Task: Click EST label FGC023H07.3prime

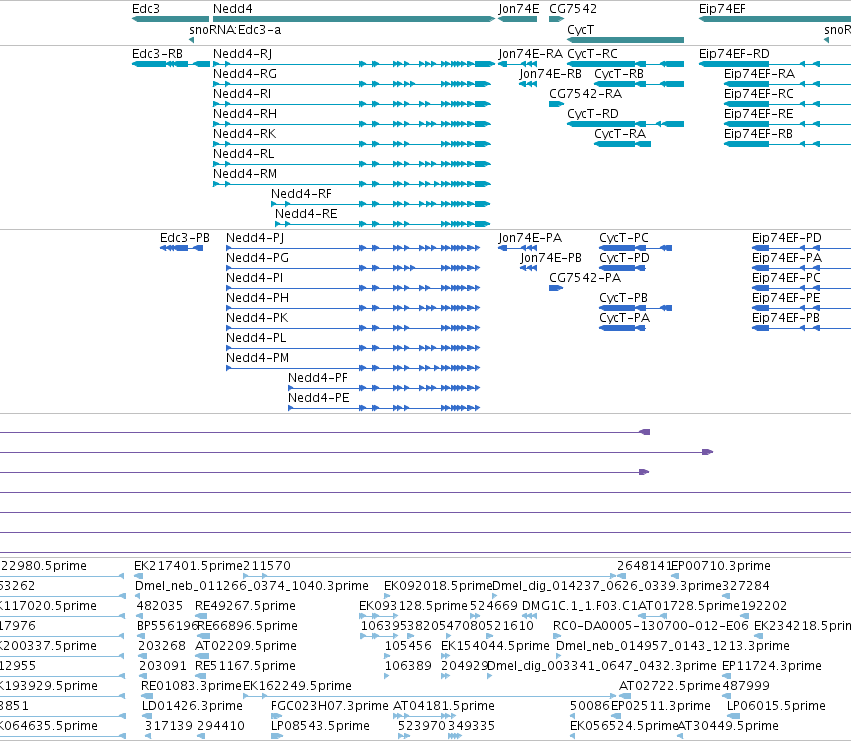Action: tap(329, 706)
